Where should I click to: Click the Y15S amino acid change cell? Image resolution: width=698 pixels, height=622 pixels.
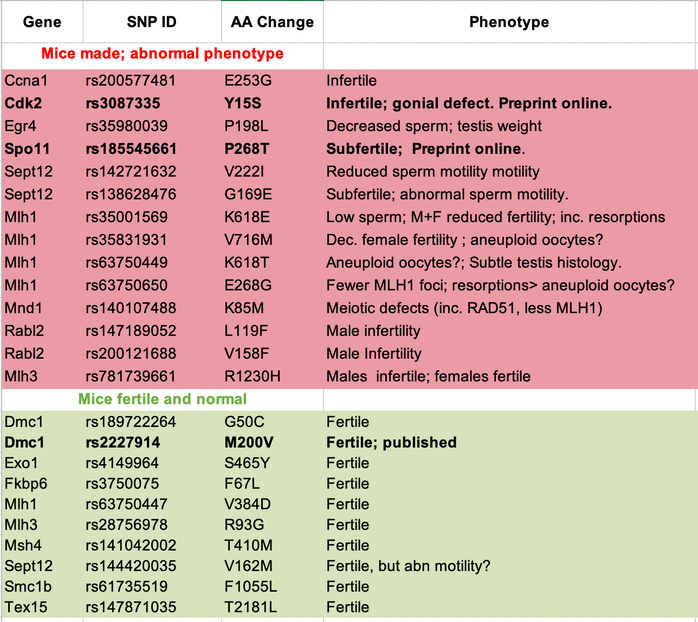272,103
